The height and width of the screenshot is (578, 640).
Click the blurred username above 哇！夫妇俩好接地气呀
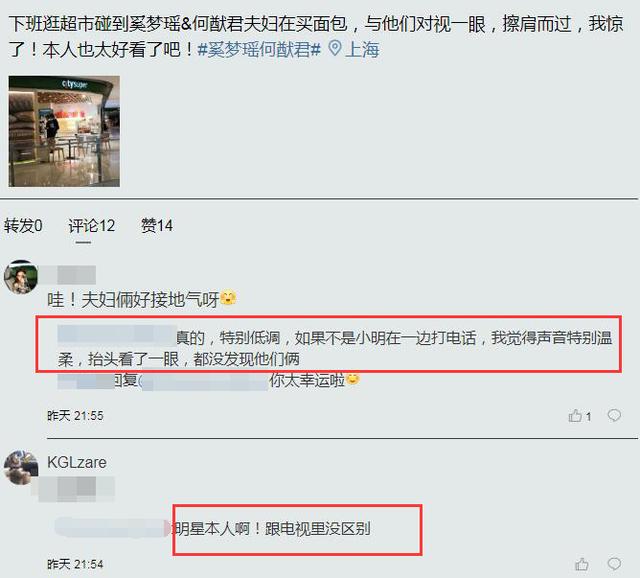[x=72, y=275]
